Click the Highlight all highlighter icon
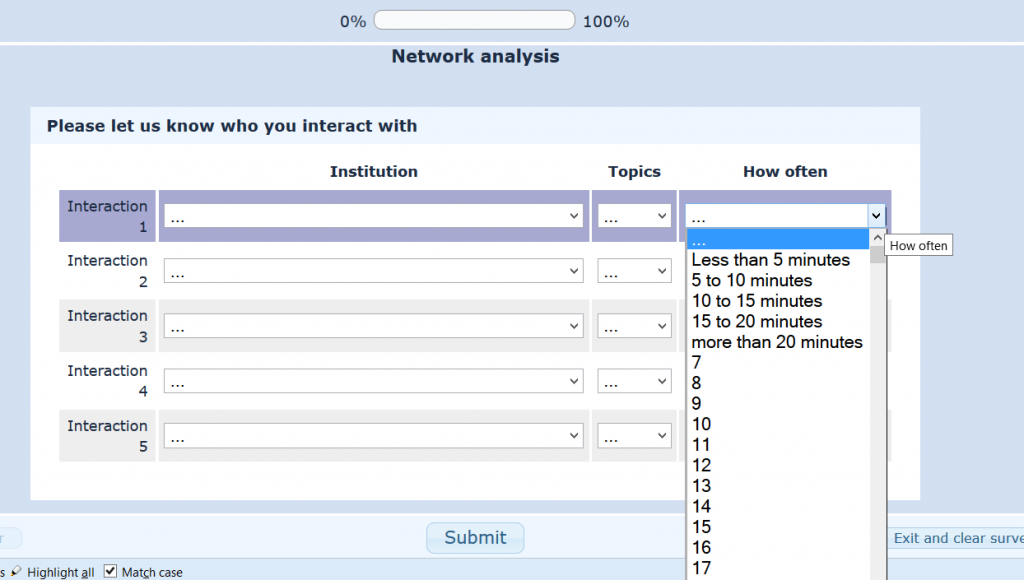This screenshot has width=1024, height=580. (x=16, y=572)
